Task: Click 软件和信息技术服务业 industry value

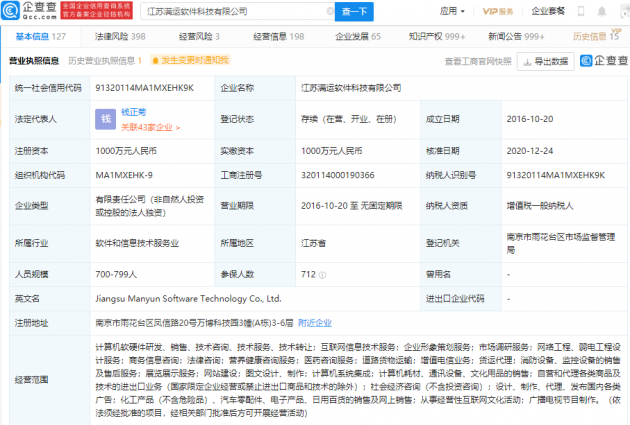Action: [137, 243]
